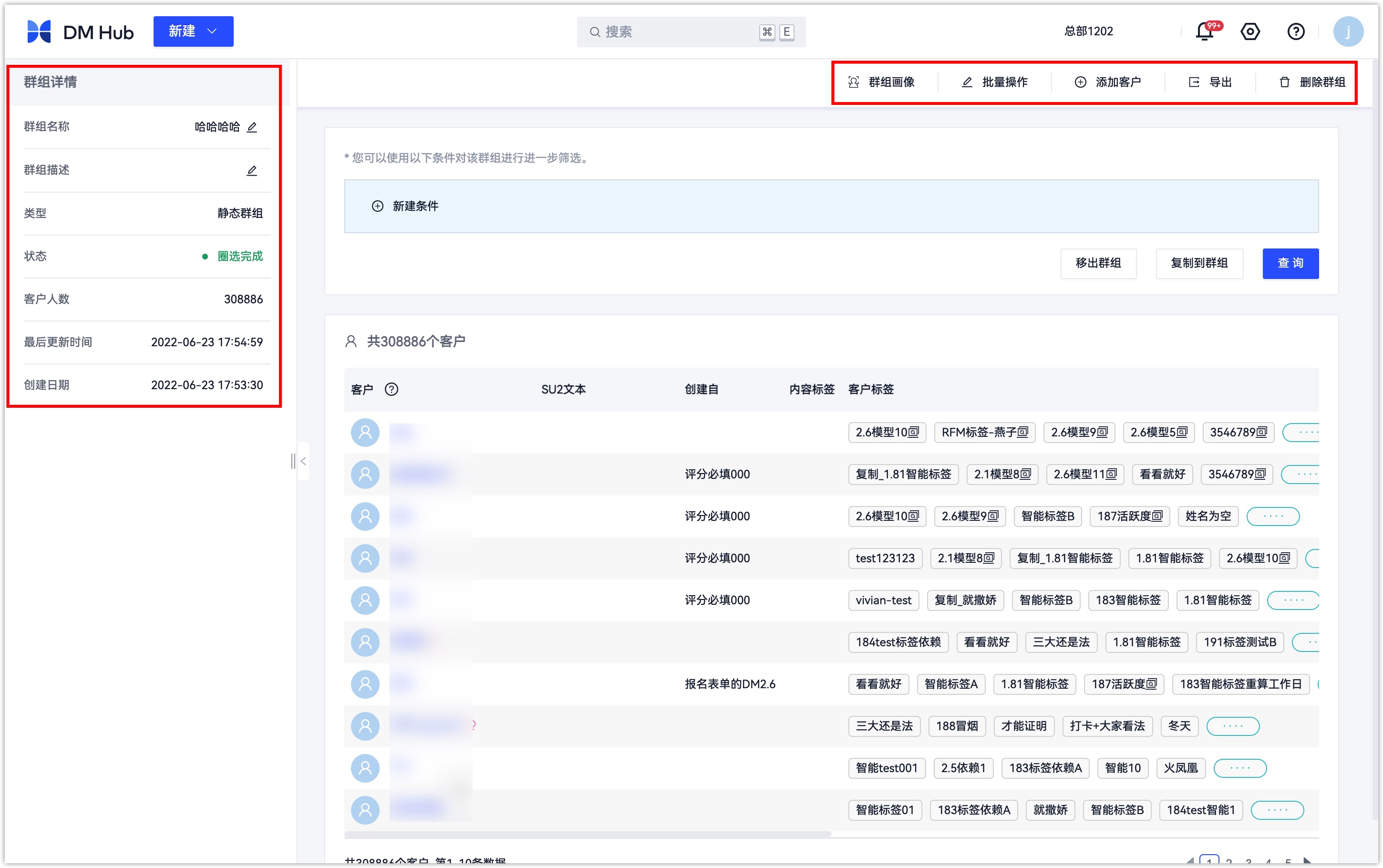Click the test123123 tag
This screenshot has height=868, width=1383.
tap(885, 558)
